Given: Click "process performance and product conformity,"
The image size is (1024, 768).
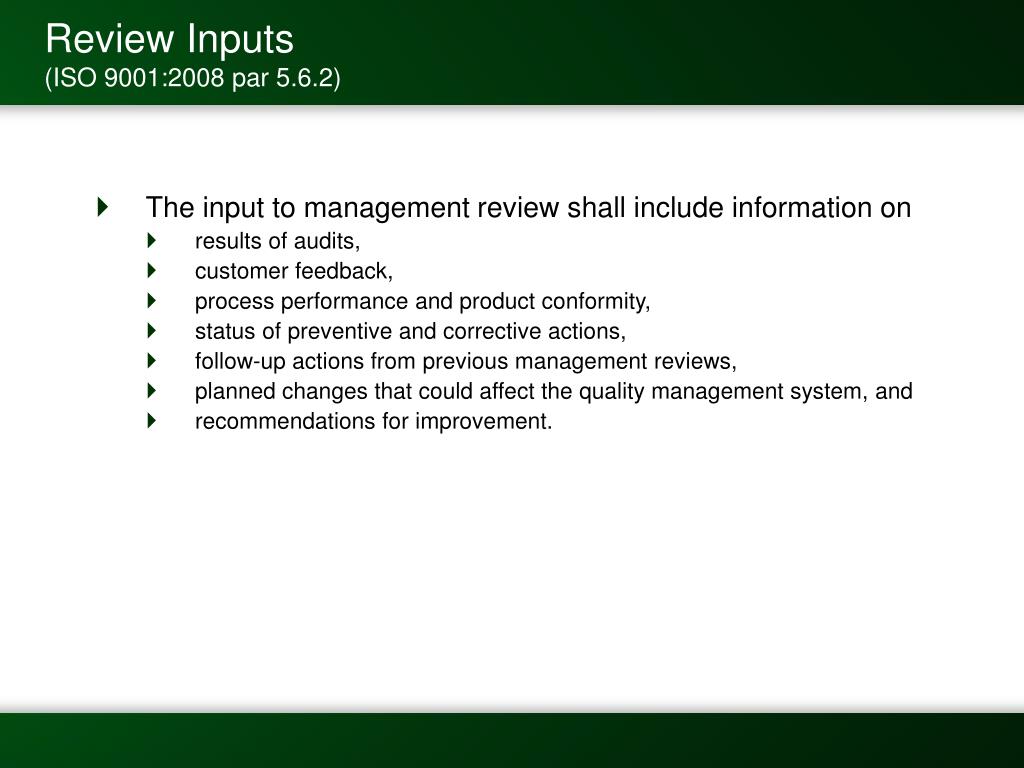Looking at the screenshot, I should 423,301.
